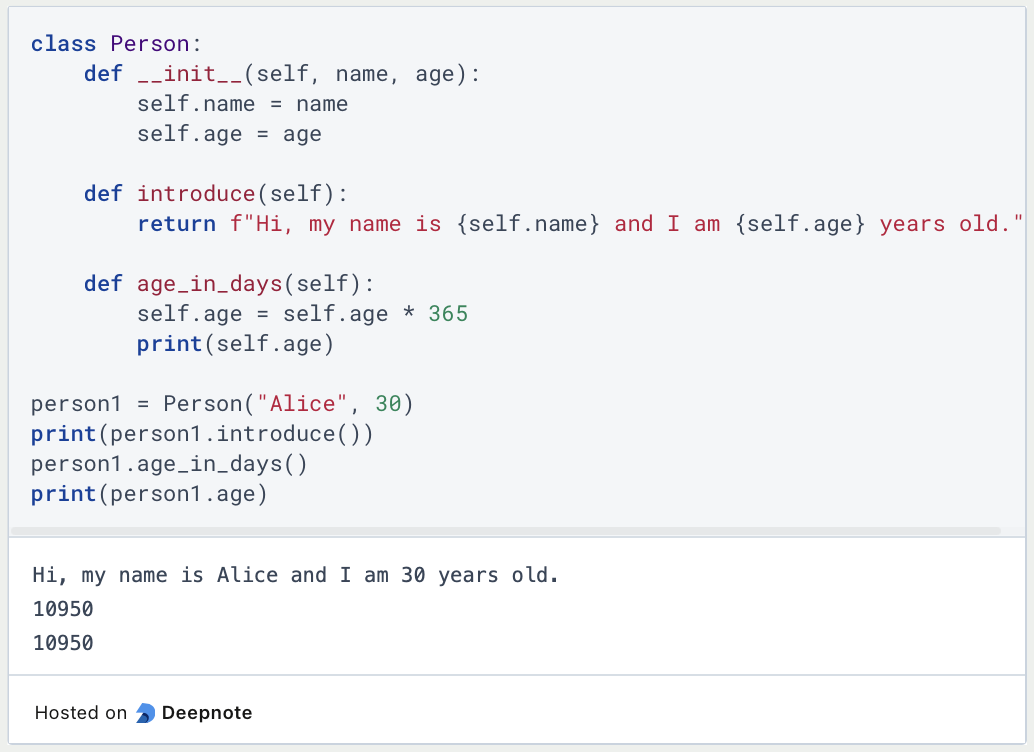Screen dimensions: 1034x752
Task: Place cursor on "self.name = name" line
Action: [x=242, y=104]
